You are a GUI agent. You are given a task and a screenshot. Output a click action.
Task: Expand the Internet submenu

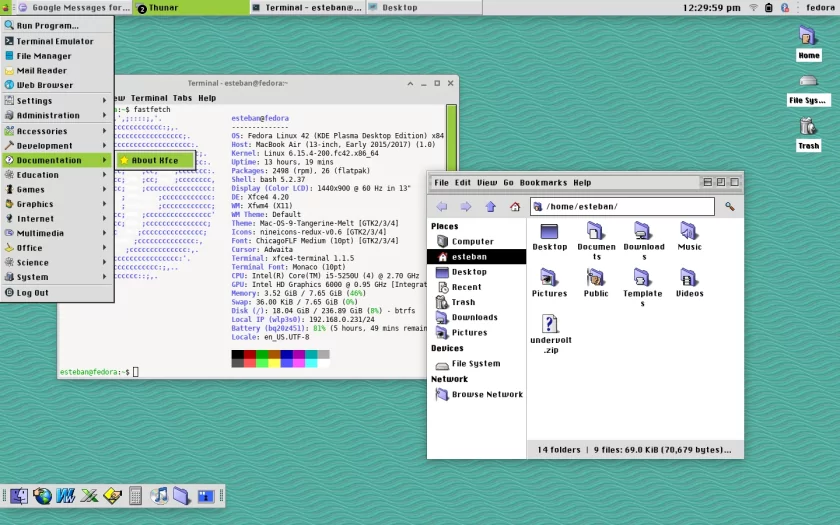point(57,219)
